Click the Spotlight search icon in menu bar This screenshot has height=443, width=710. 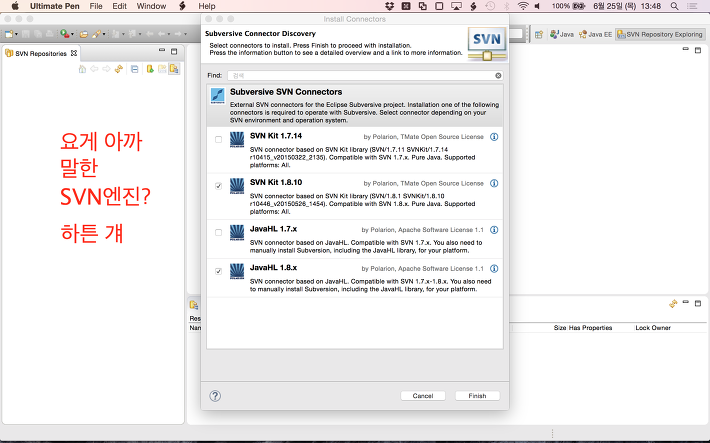(x=674, y=6)
